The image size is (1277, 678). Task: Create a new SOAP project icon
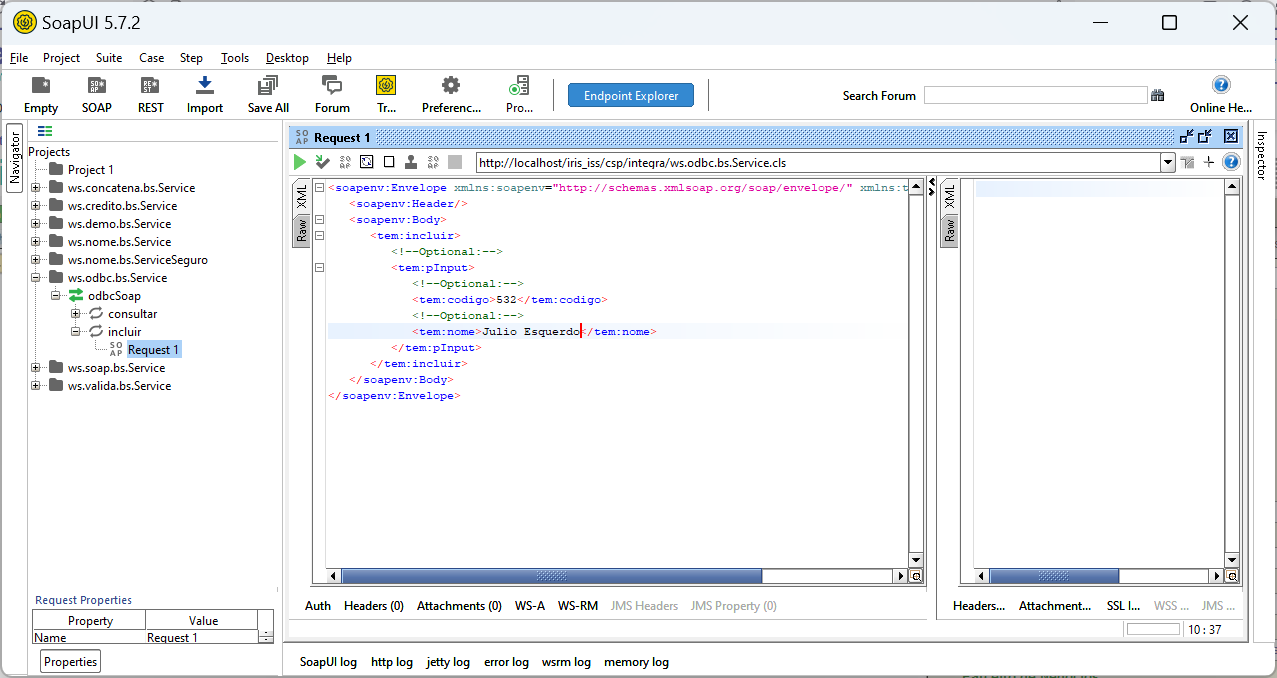pyautogui.click(x=97, y=87)
